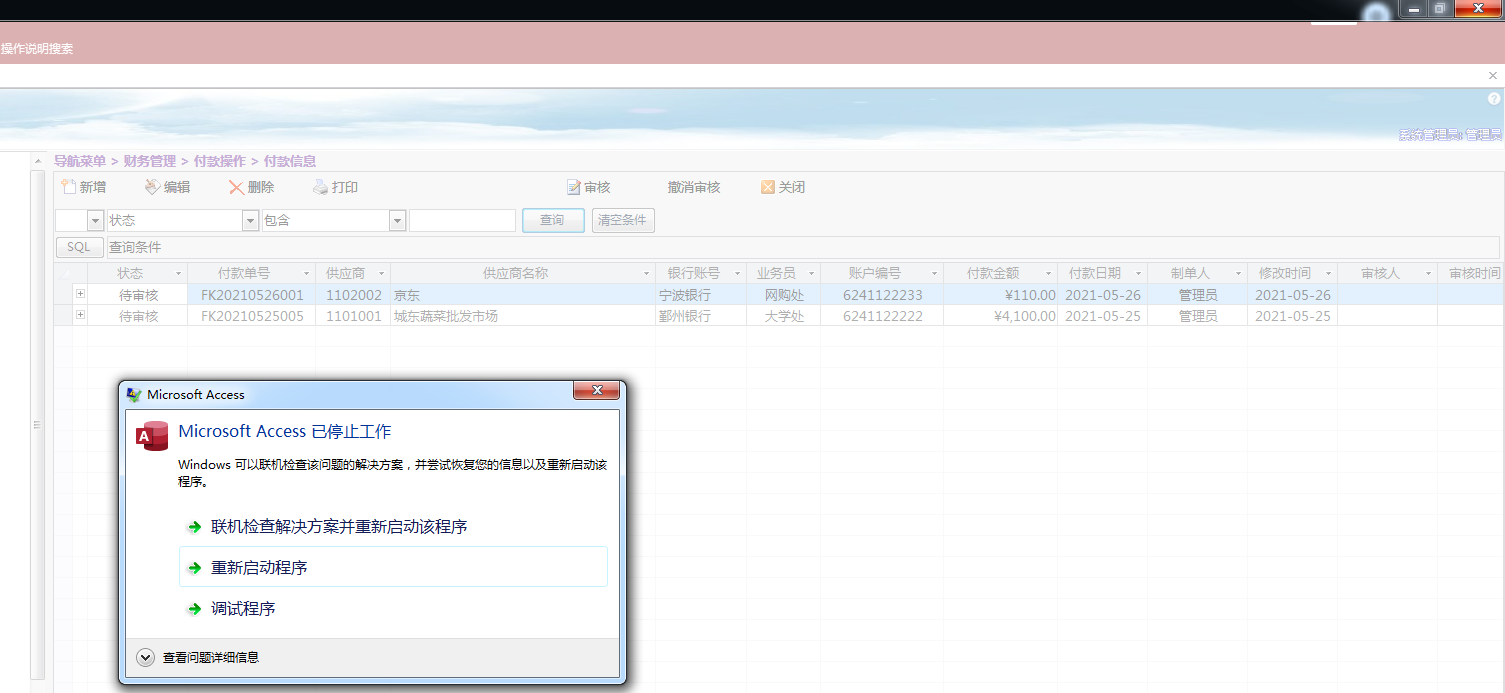
Task: Click 财务管理 in the breadcrumb
Action: pyautogui.click(x=150, y=161)
